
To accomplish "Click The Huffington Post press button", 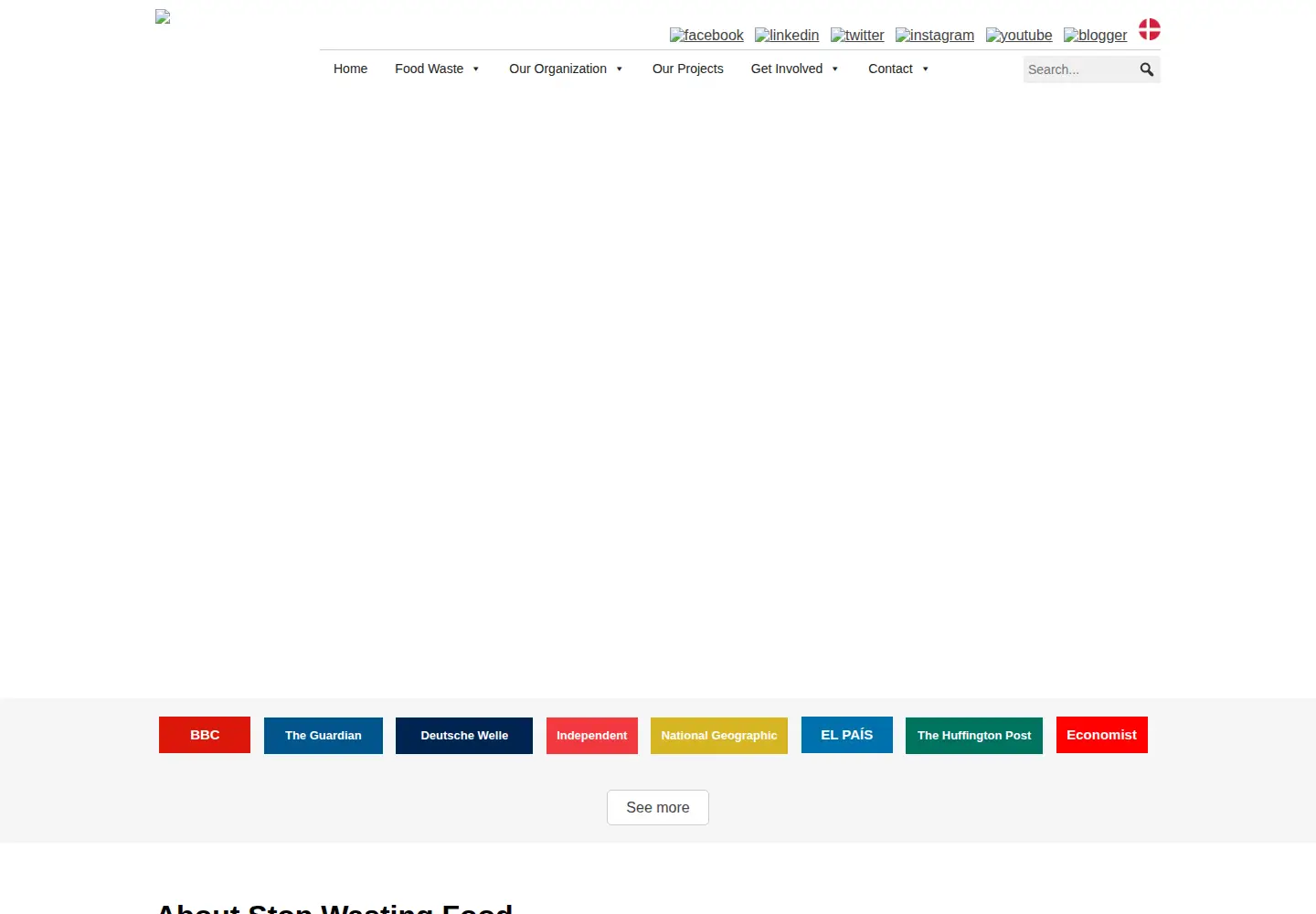I will coord(974,736).
